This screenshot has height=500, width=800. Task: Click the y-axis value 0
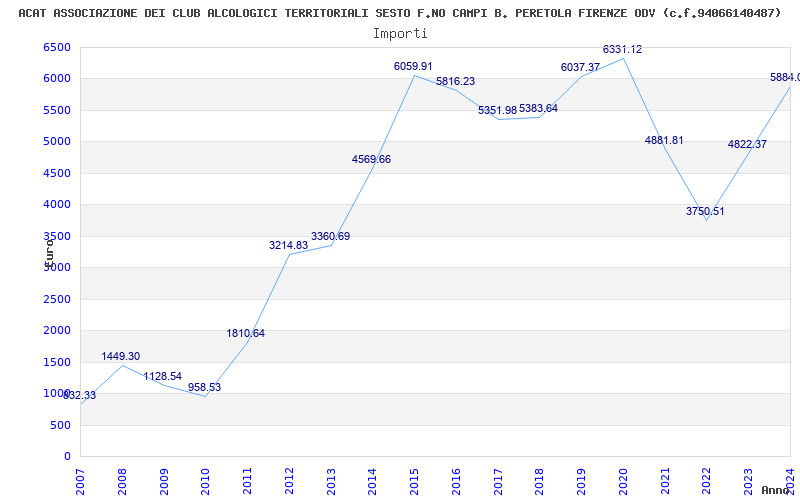click(x=67, y=457)
